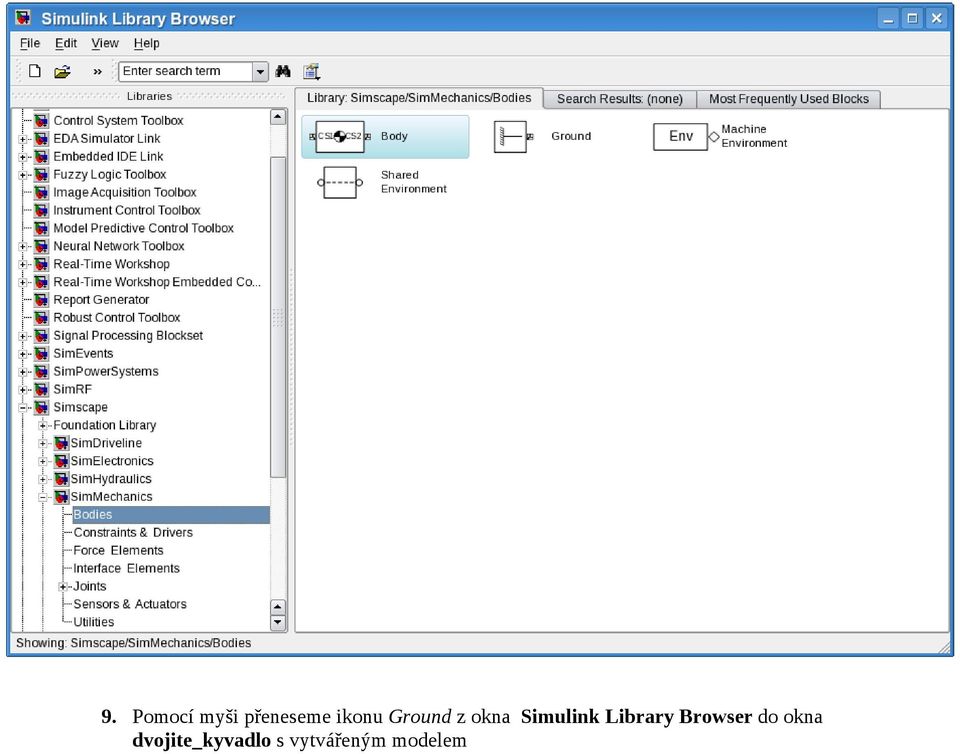Open the search term dropdown arrow

click(260, 72)
